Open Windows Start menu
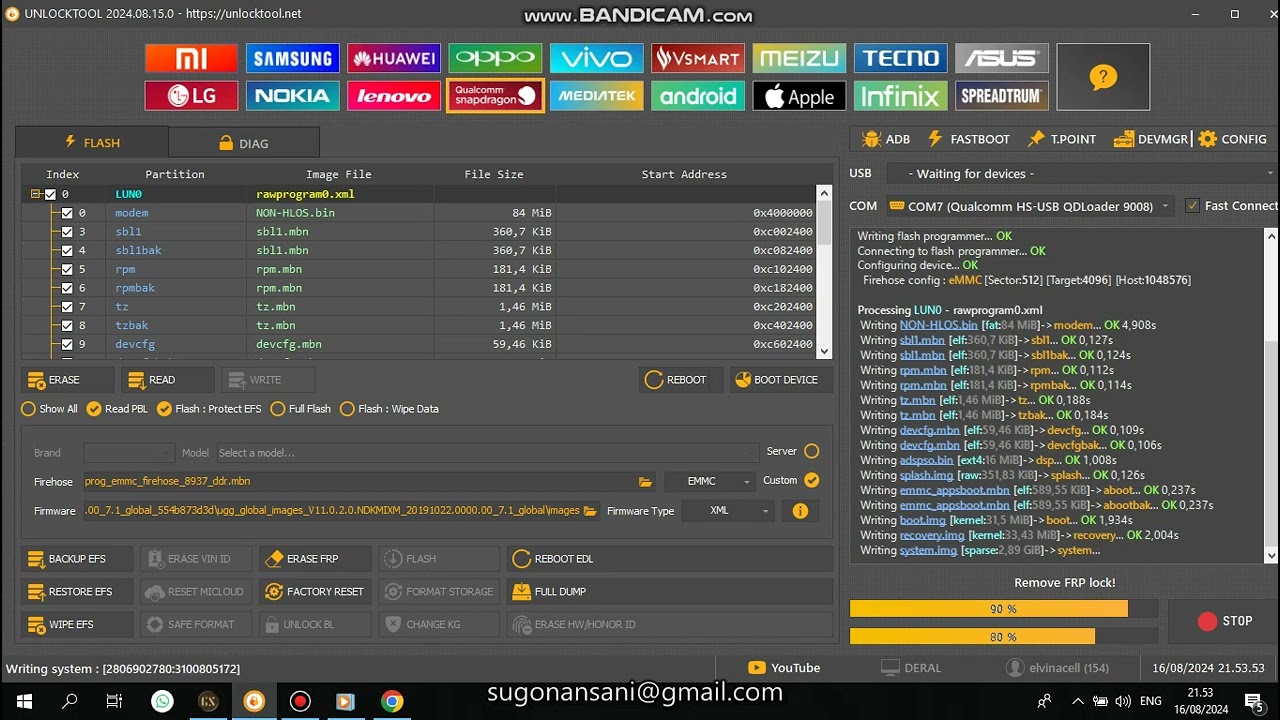The image size is (1280, 720). [x=24, y=701]
